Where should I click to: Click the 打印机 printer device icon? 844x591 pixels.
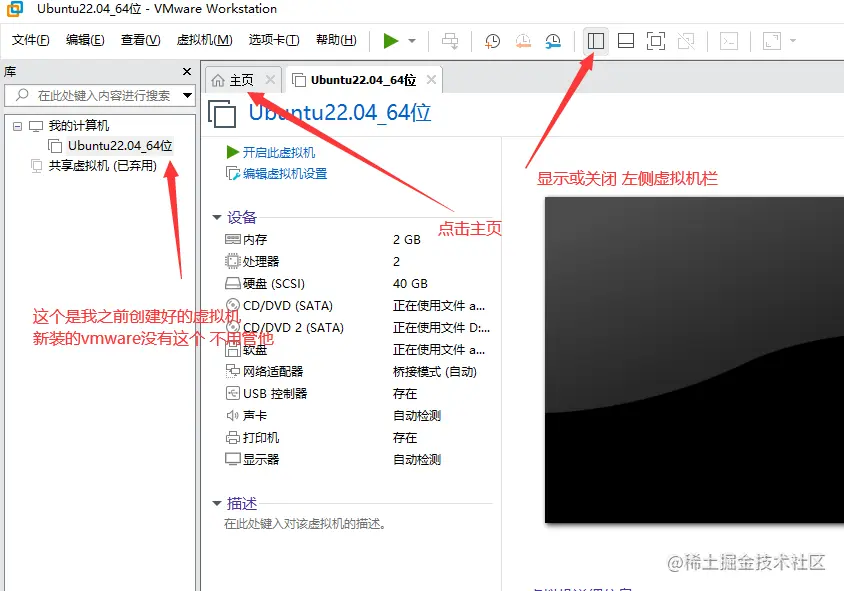(233, 438)
